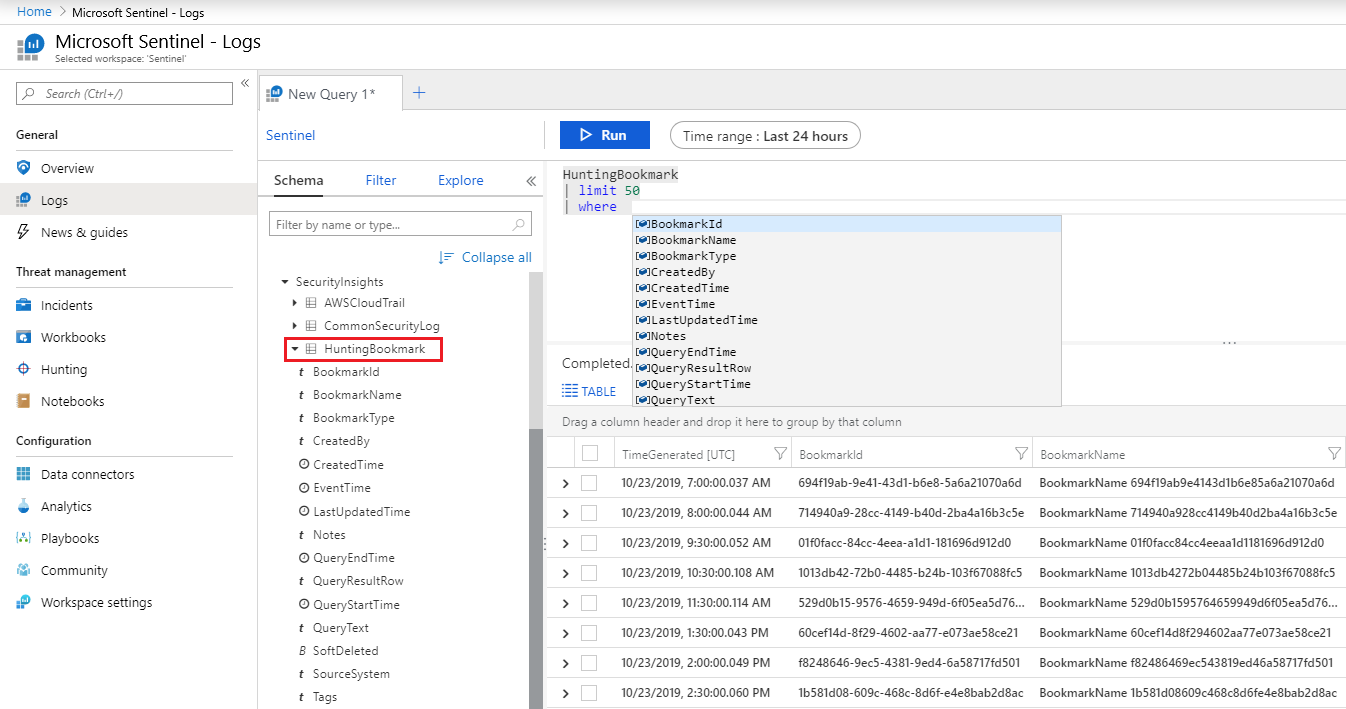Open the Playbooks icon in Configuration

pos(23,538)
